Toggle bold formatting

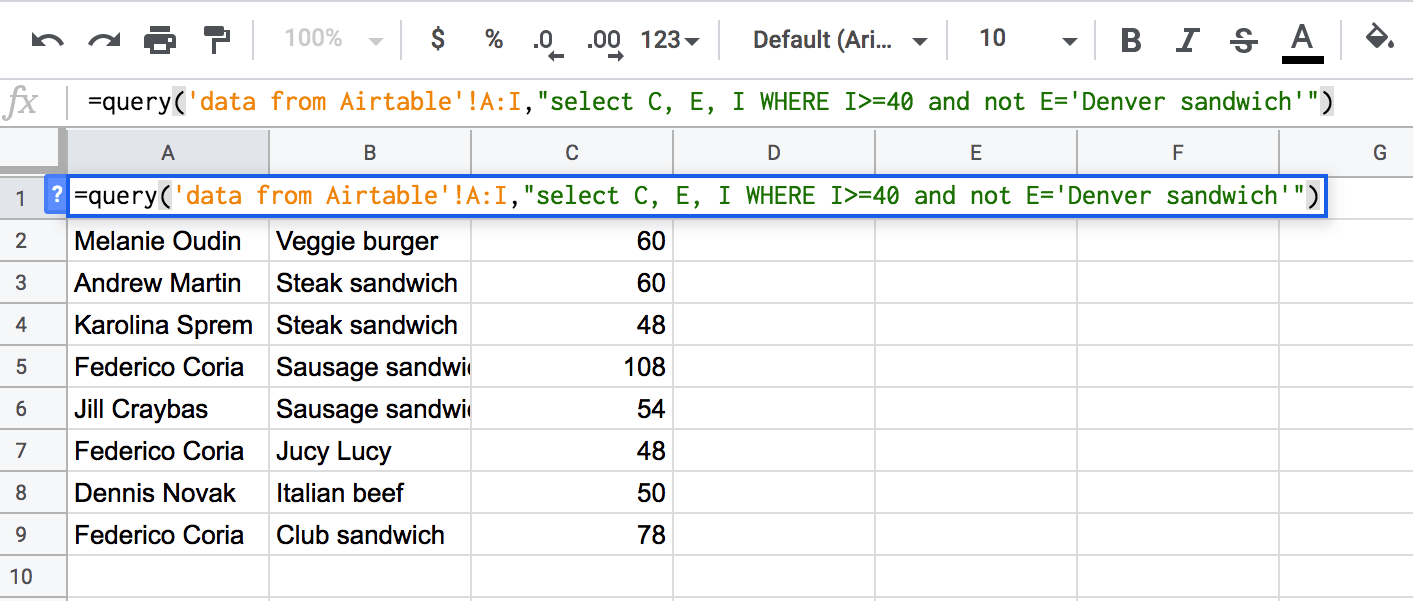1131,40
